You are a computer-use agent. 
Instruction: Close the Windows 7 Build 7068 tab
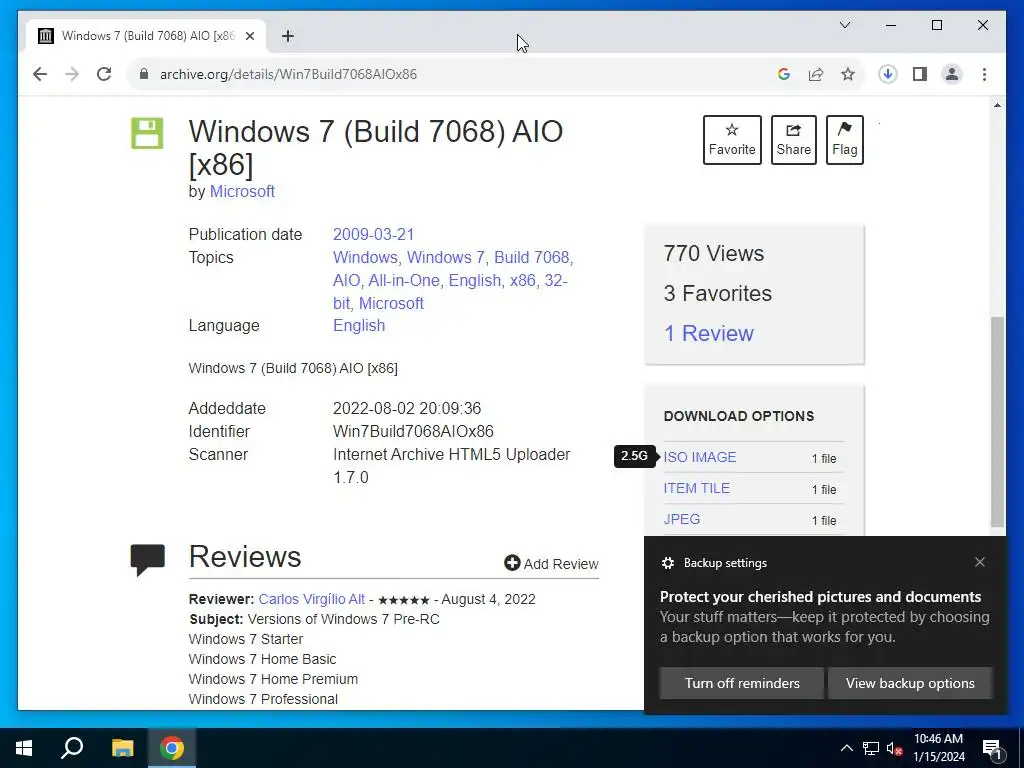click(249, 36)
